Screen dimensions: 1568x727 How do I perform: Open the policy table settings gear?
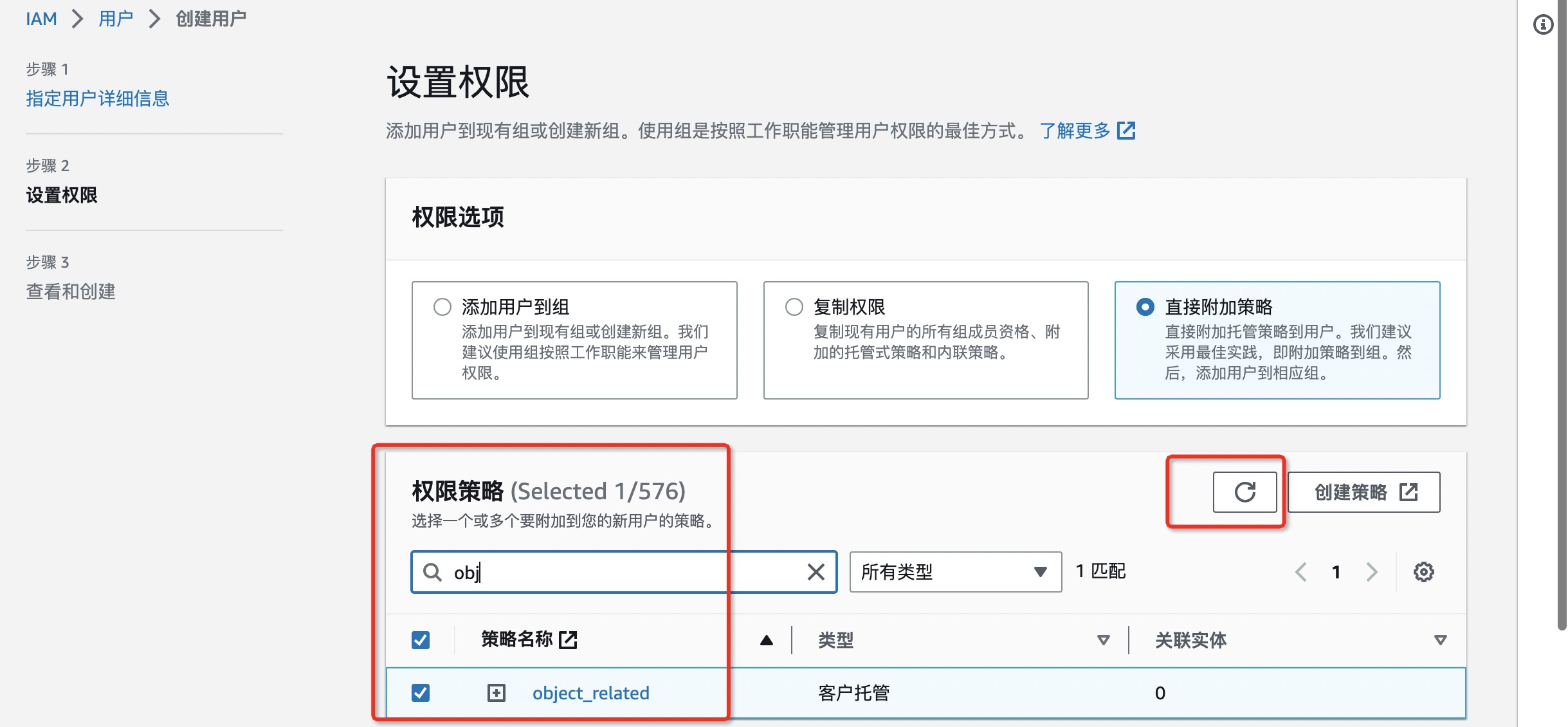coord(1423,572)
